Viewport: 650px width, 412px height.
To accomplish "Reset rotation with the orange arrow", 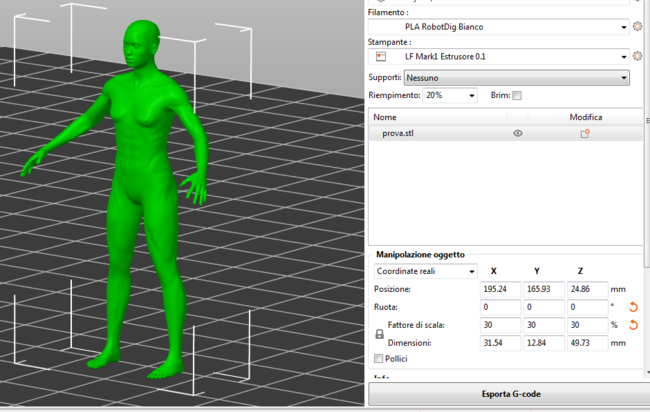I will pos(632,307).
